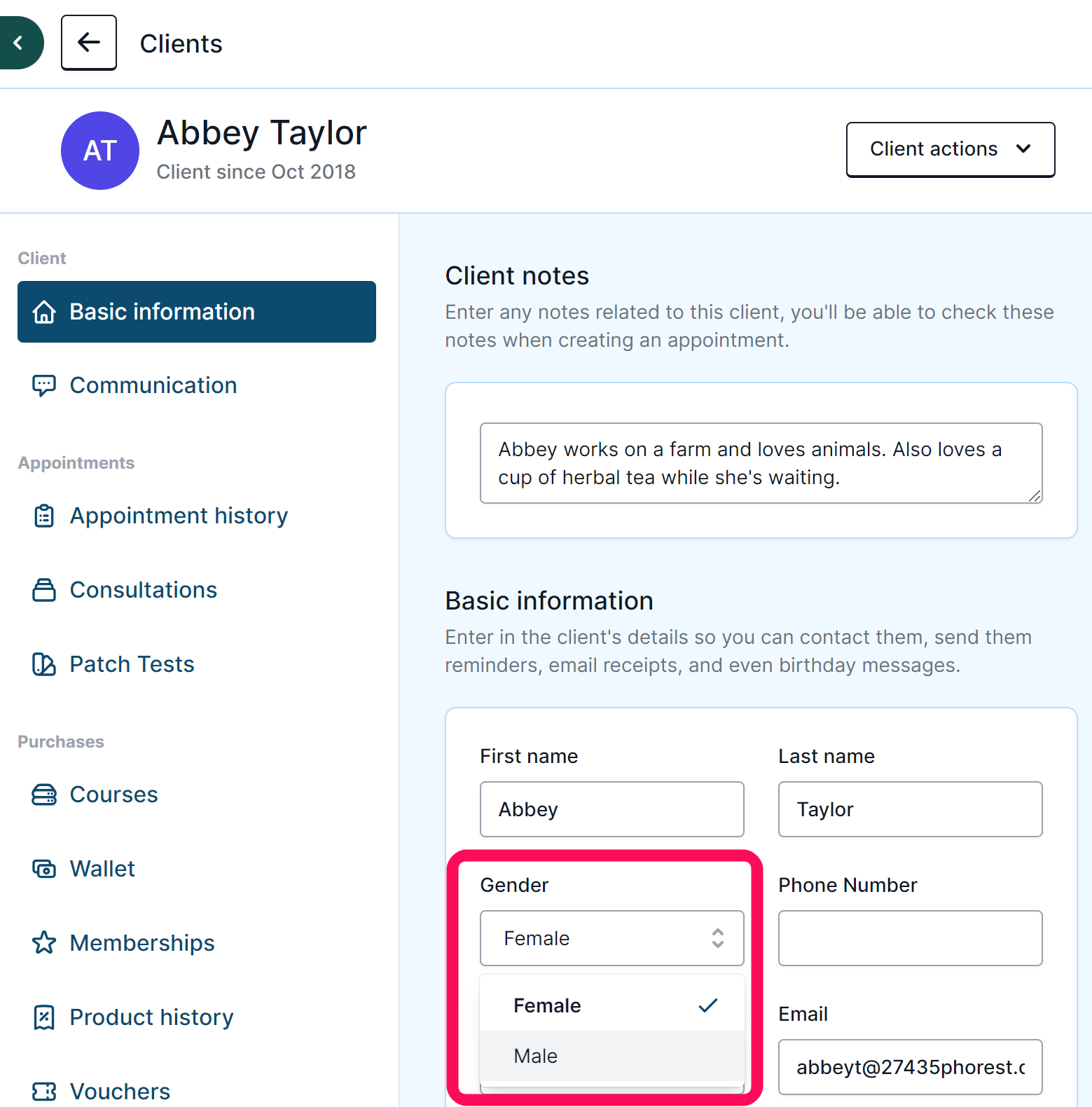
Task: Click the empty Phone Number field
Action: [911, 938]
